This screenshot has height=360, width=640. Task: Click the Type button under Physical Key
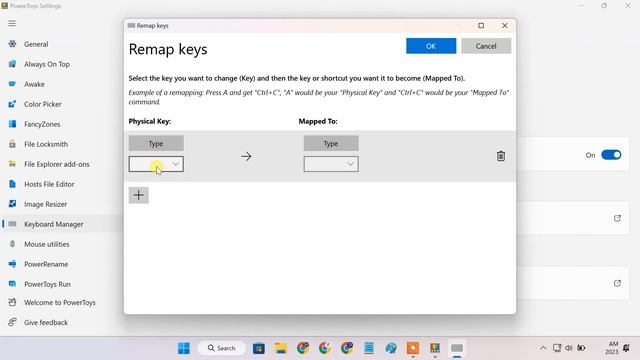156,143
